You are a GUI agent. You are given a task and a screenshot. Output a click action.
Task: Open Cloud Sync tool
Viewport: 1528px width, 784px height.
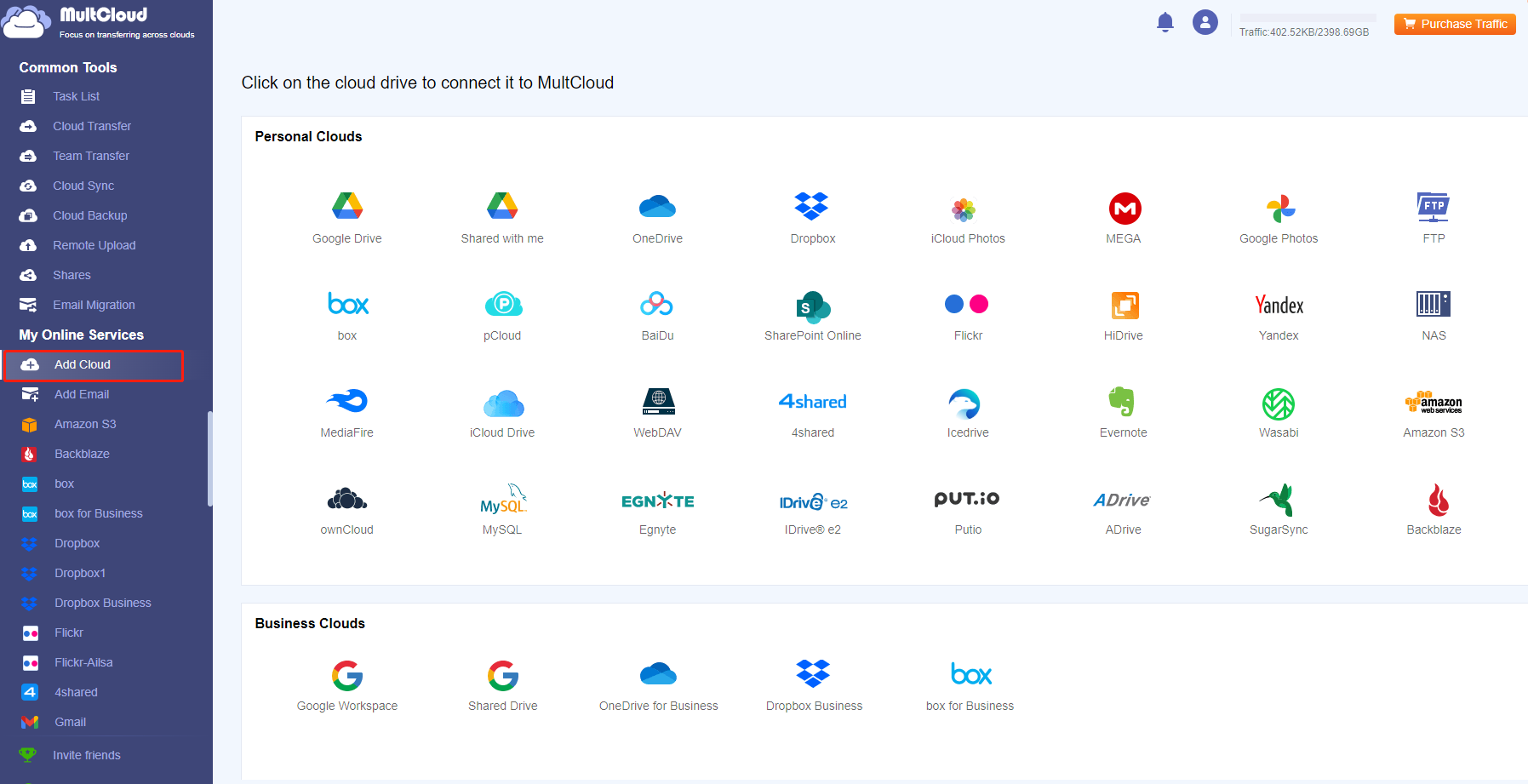coord(83,186)
